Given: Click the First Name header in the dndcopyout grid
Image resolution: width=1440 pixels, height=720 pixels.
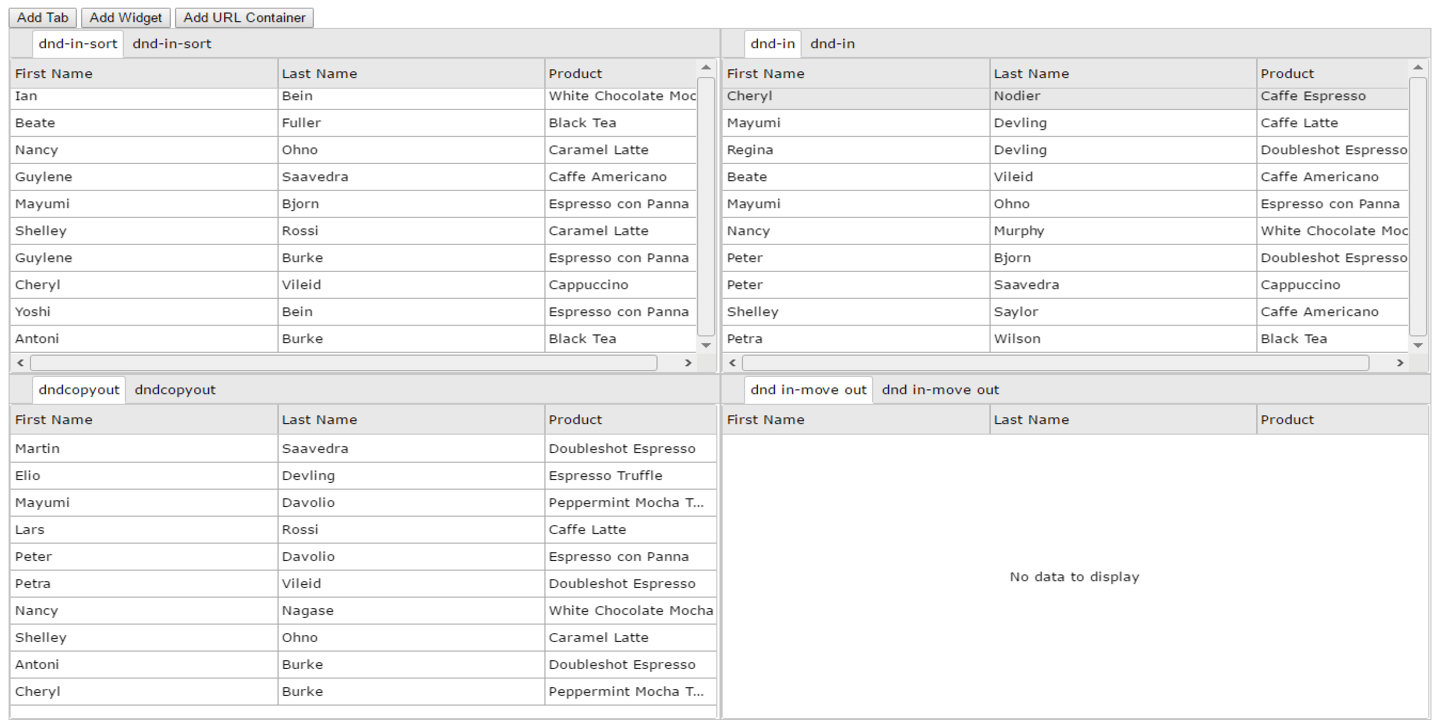Looking at the screenshot, I should (x=144, y=419).
